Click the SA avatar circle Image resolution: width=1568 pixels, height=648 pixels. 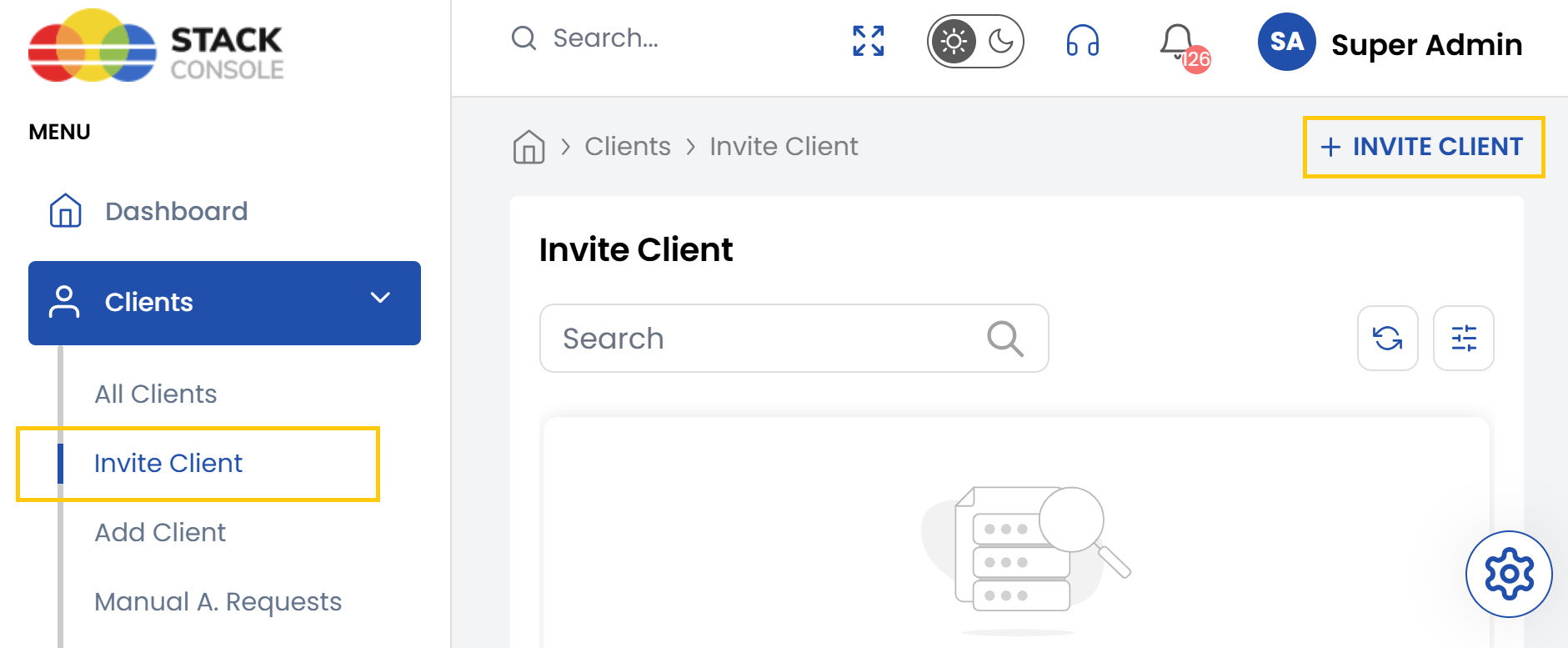[1286, 42]
